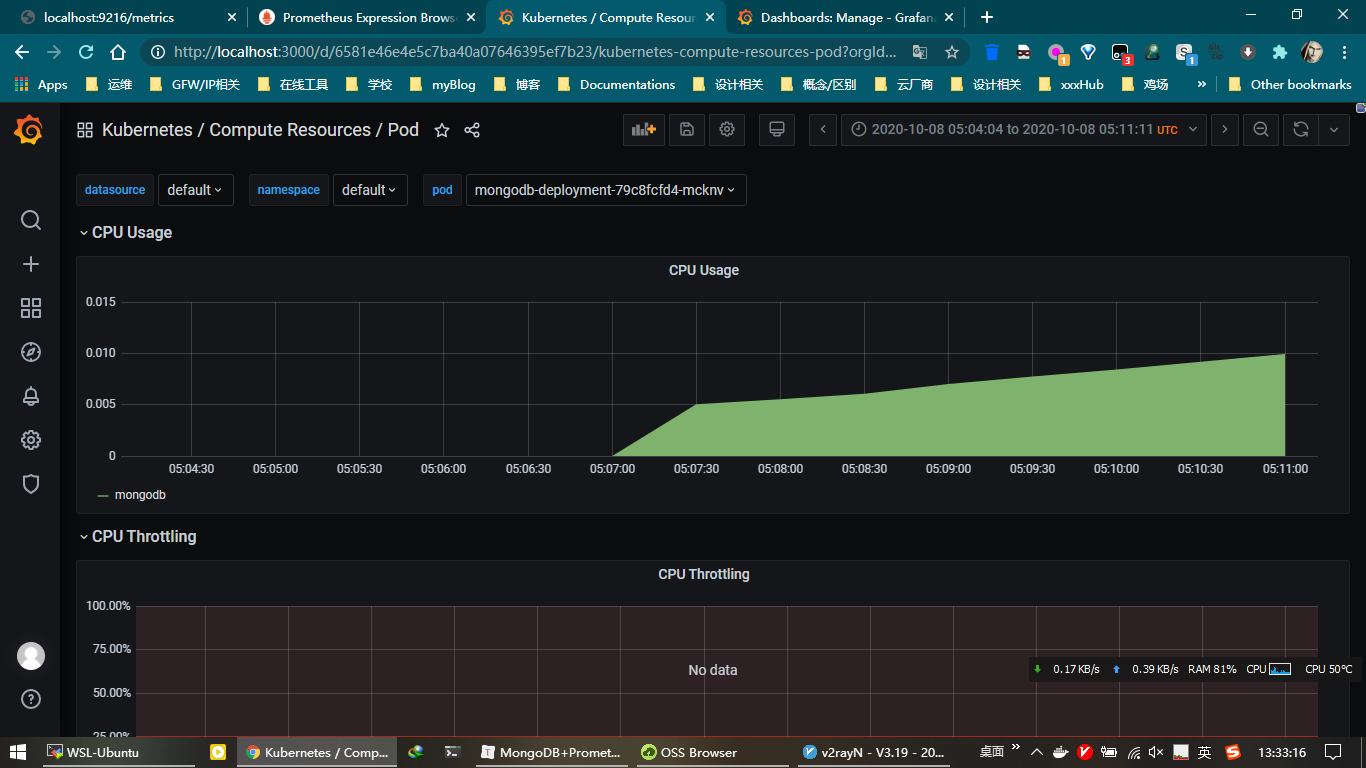Cycle view mode with monitor icon
The width and height of the screenshot is (1366, 768).
(x=776, y=130)
